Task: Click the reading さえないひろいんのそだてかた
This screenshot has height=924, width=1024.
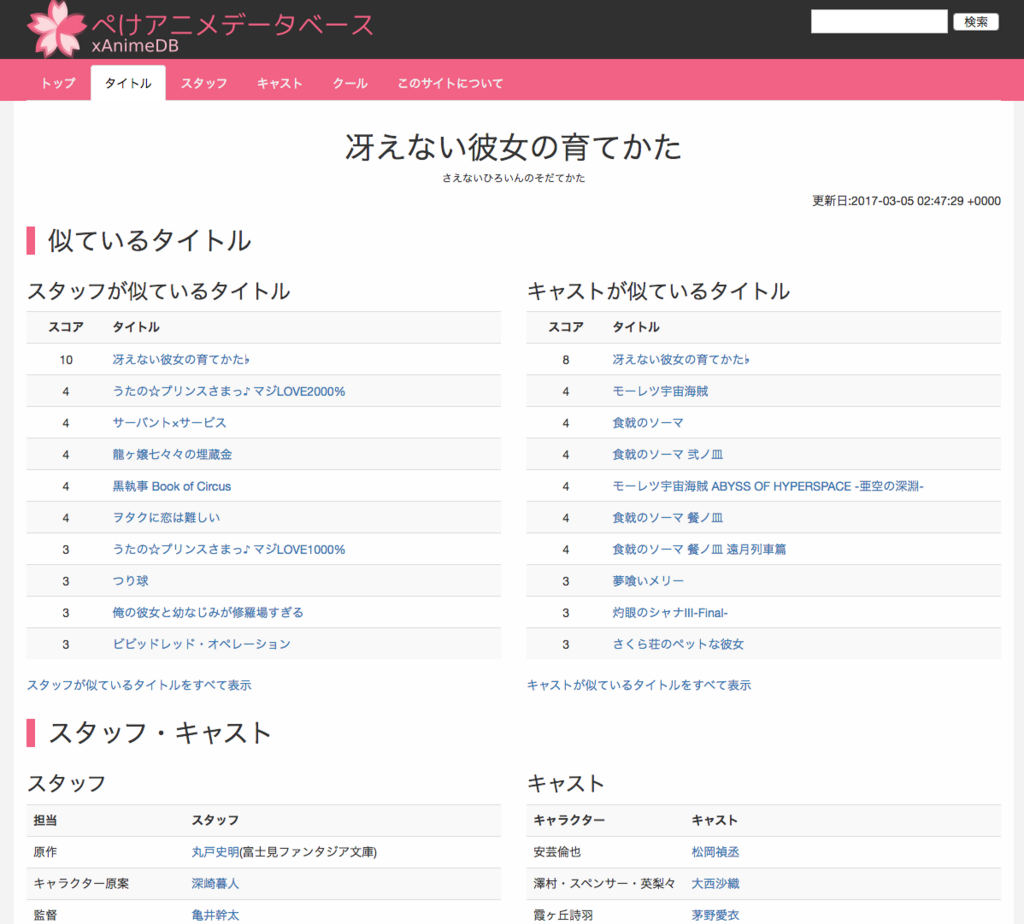Action: [x=513, y=178]
